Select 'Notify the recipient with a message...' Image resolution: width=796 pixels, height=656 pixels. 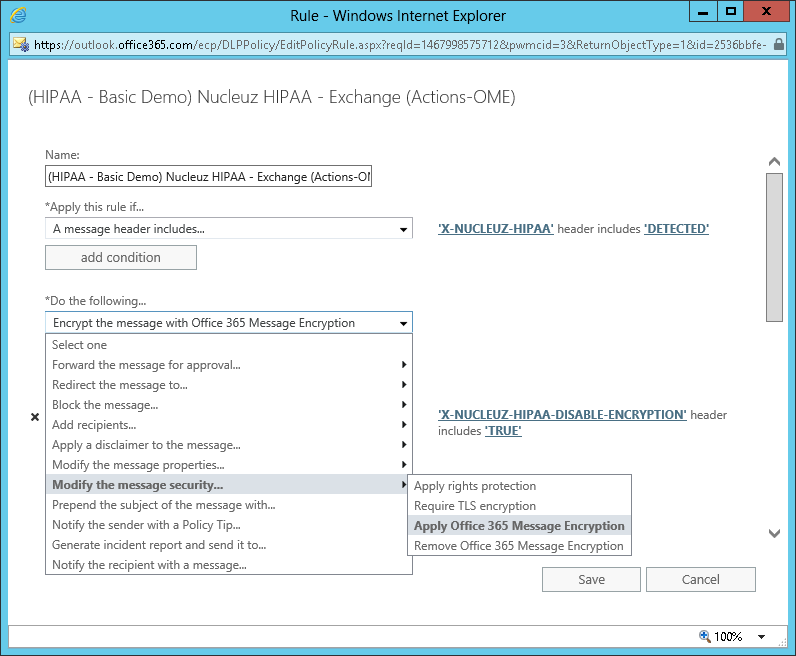click(228, 565)
